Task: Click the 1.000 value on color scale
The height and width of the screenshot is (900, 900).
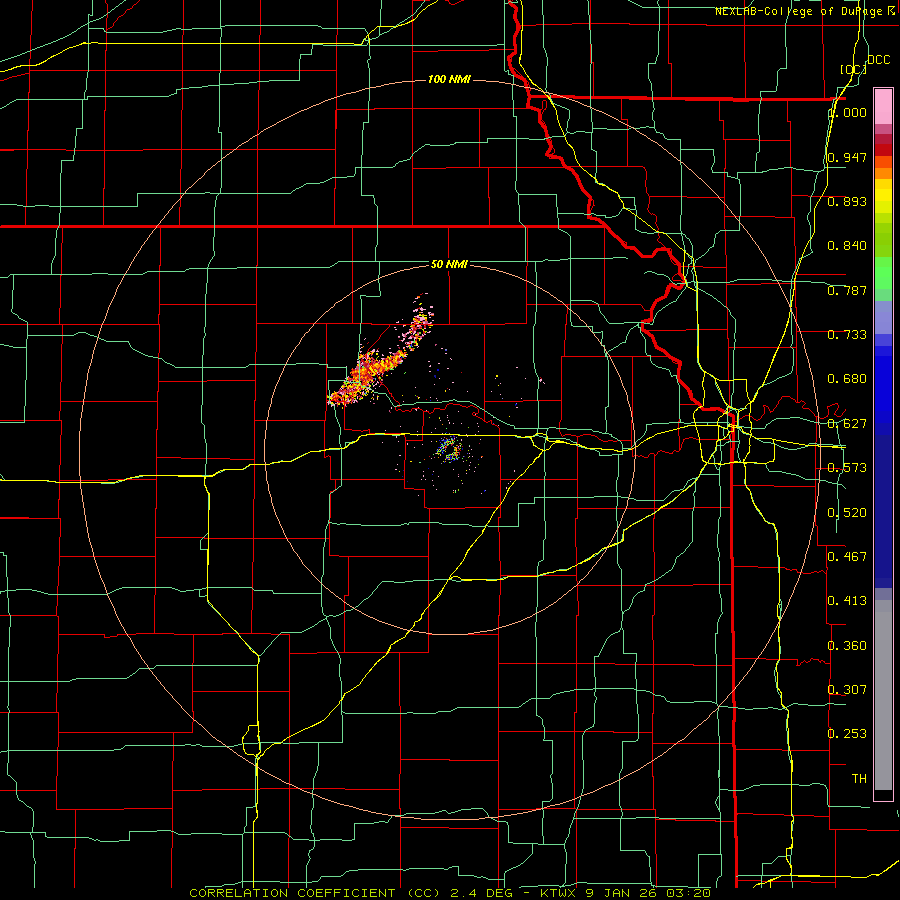Action: tap(847, 112)
